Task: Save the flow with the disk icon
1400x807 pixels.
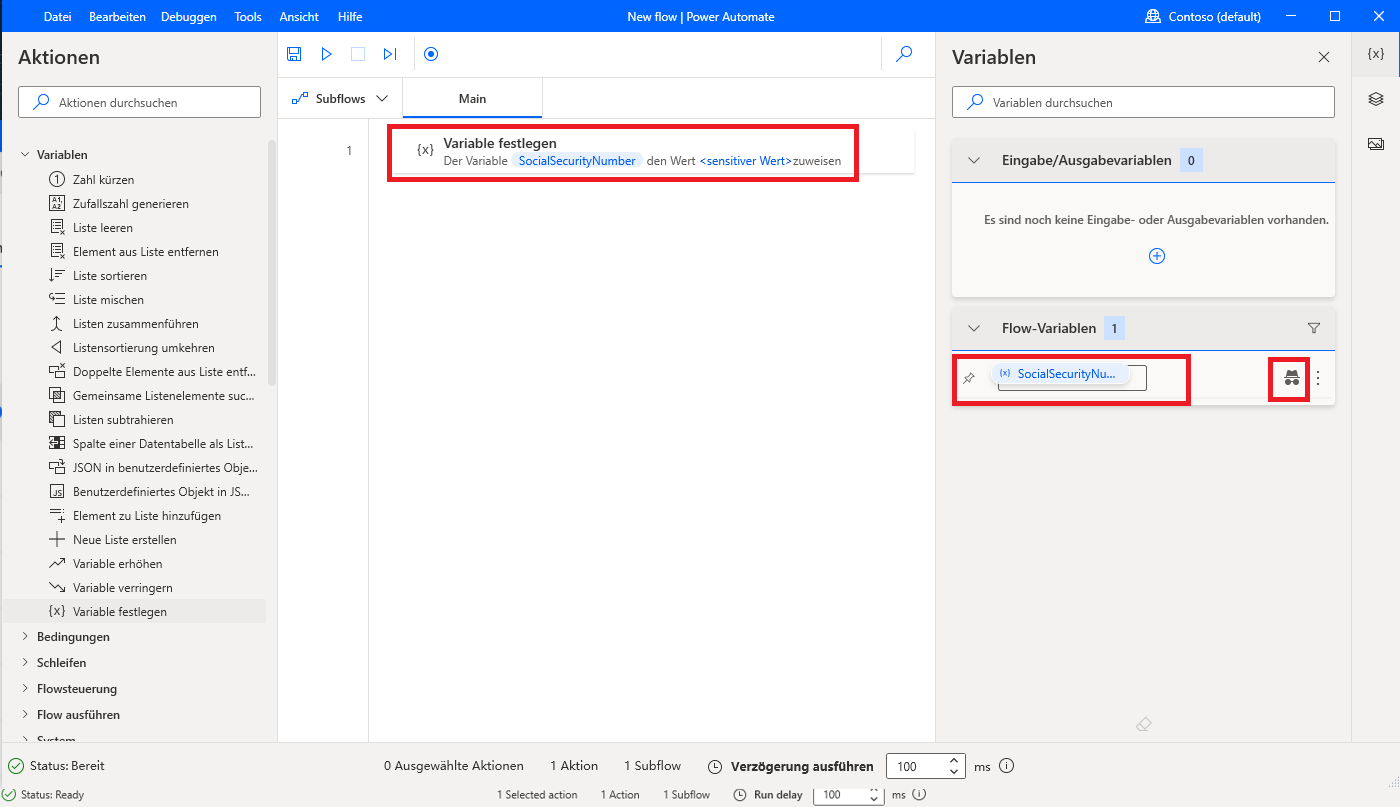Action: (x=294, y=54)
